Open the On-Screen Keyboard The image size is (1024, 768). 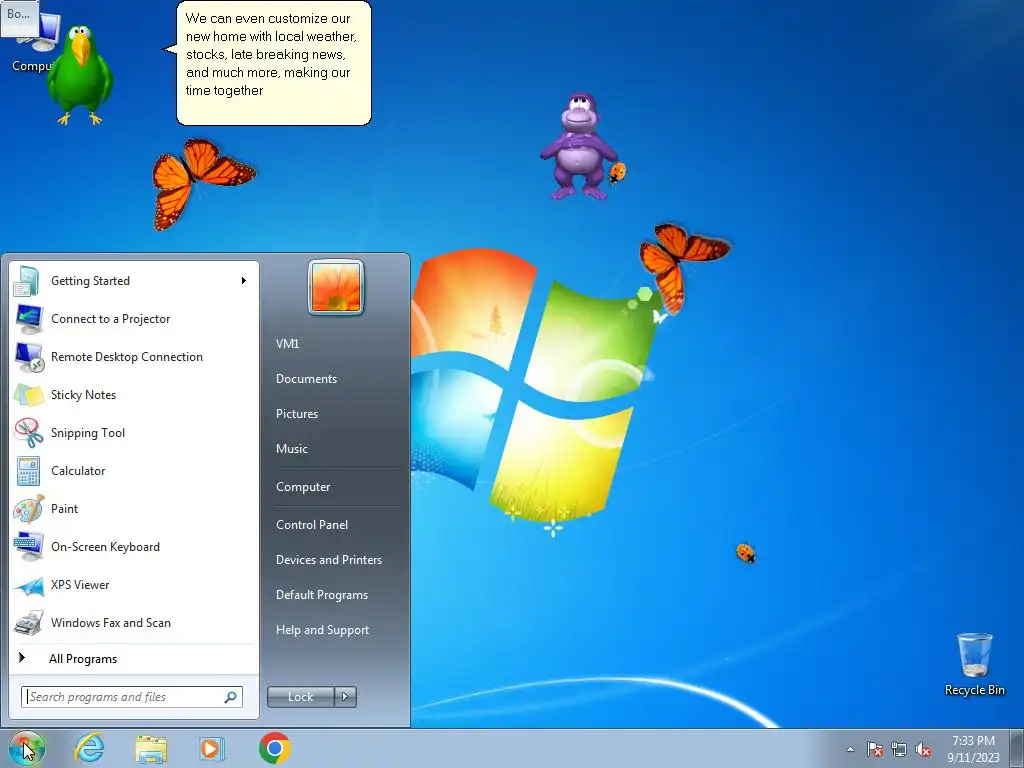tap(134, 547)
